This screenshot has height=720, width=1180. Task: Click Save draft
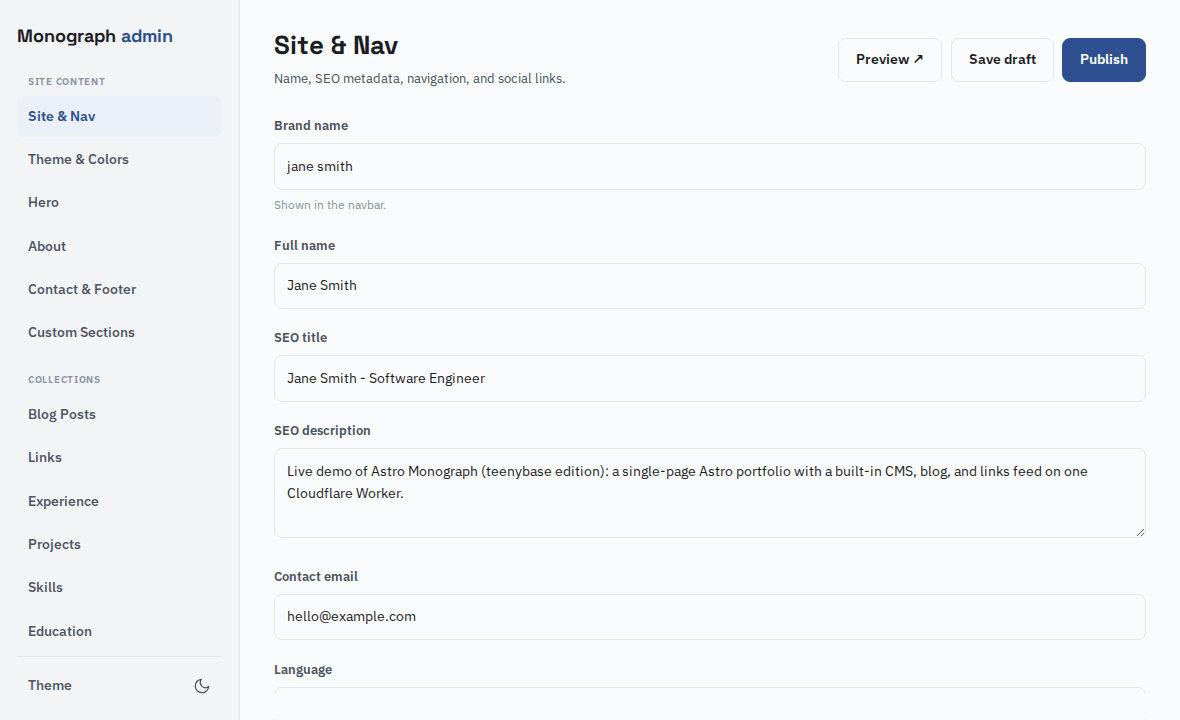[1002, 59]
